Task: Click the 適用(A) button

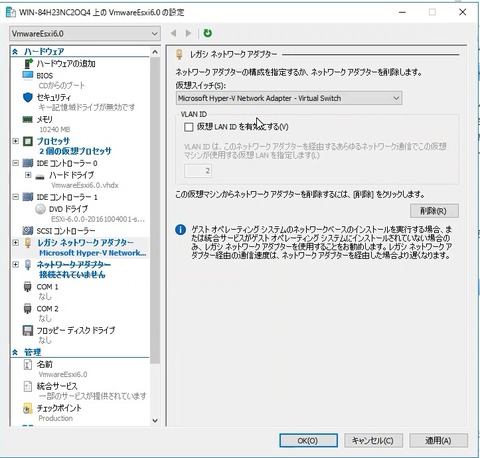Action: pos(438,441)
